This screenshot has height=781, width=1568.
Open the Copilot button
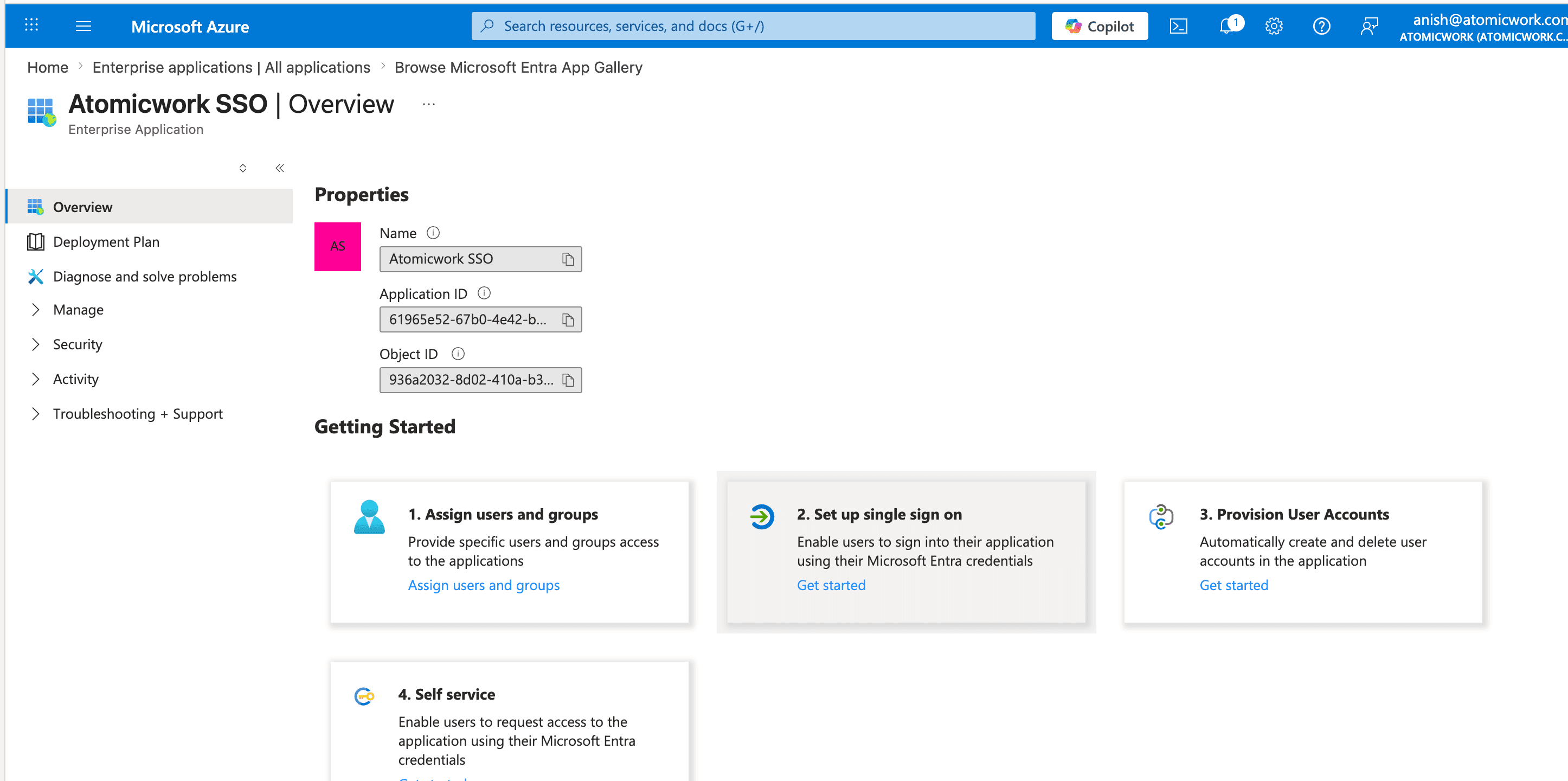tap(1100, 26)
